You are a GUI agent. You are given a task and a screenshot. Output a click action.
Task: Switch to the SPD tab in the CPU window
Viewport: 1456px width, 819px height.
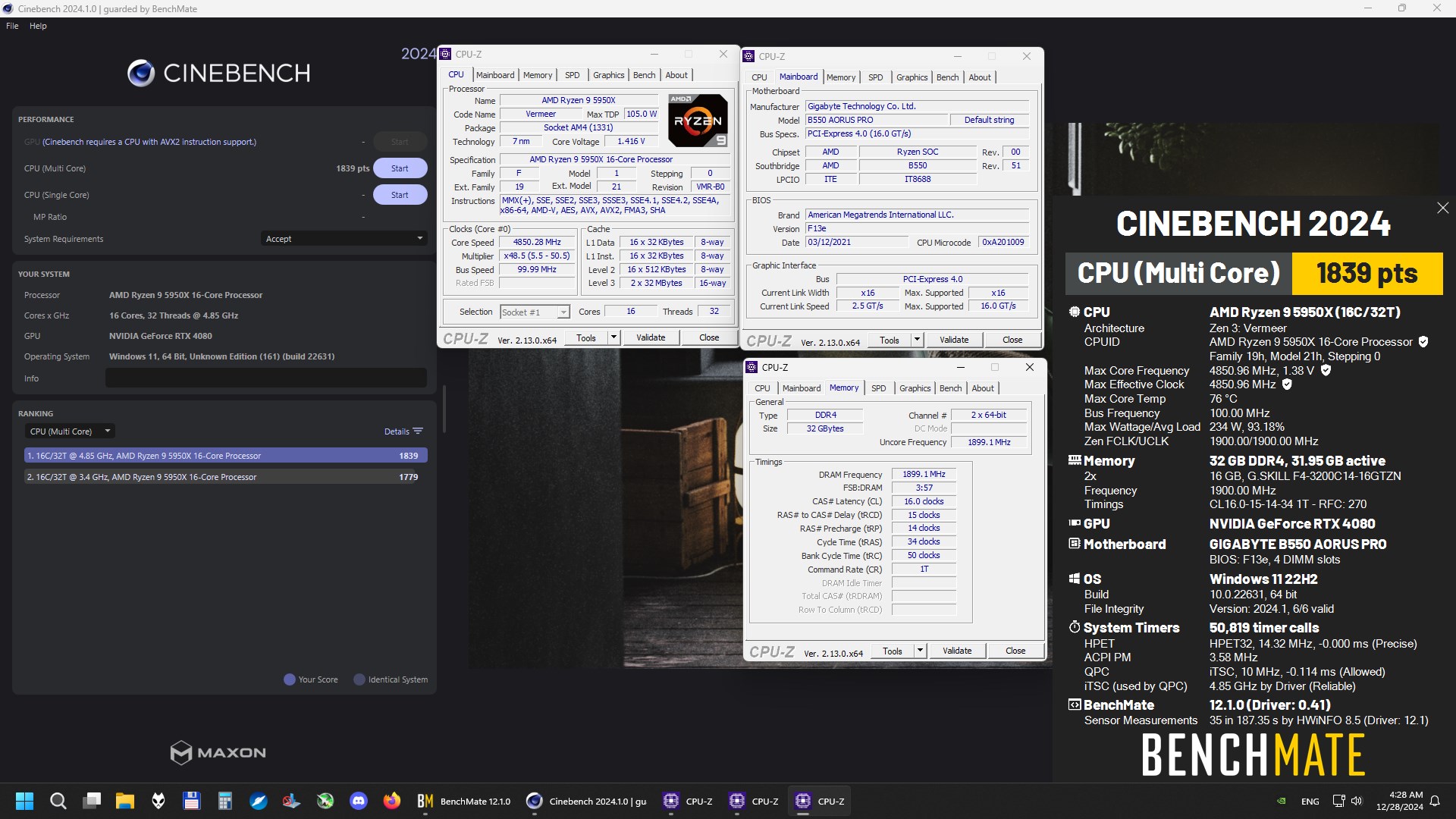click(x=573, y=75)
